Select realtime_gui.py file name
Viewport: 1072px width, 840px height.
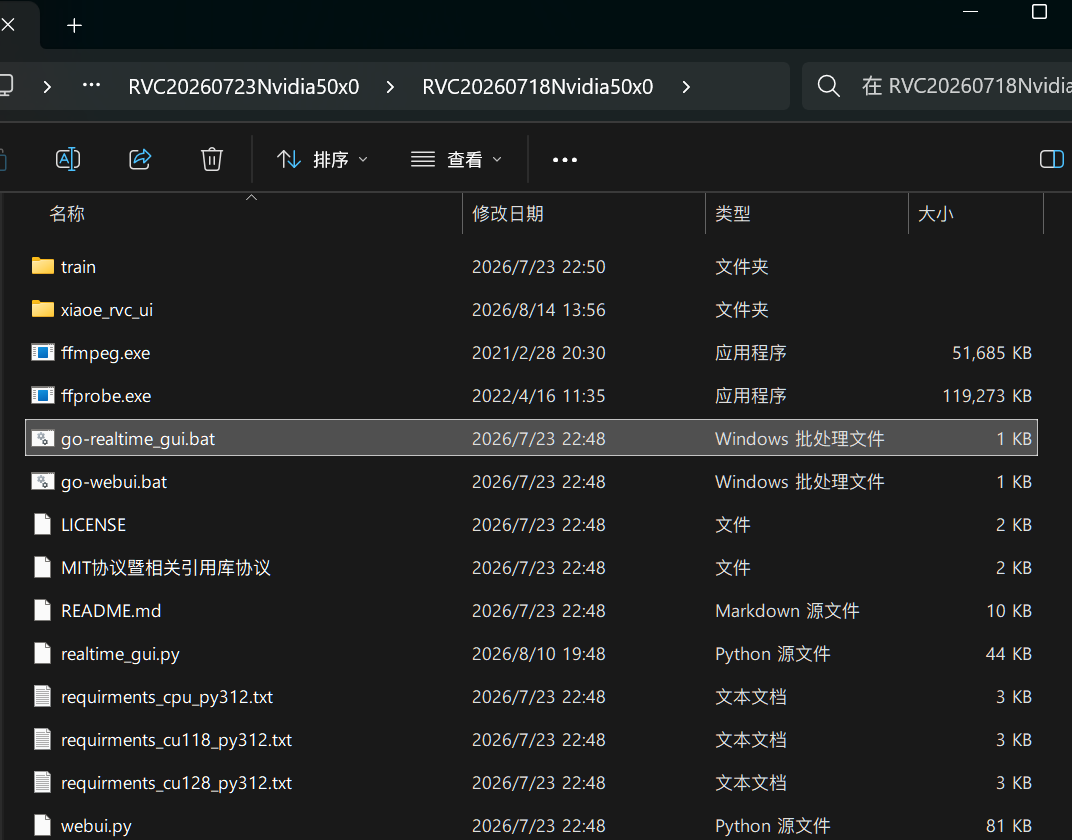click(x=120, y=655)
